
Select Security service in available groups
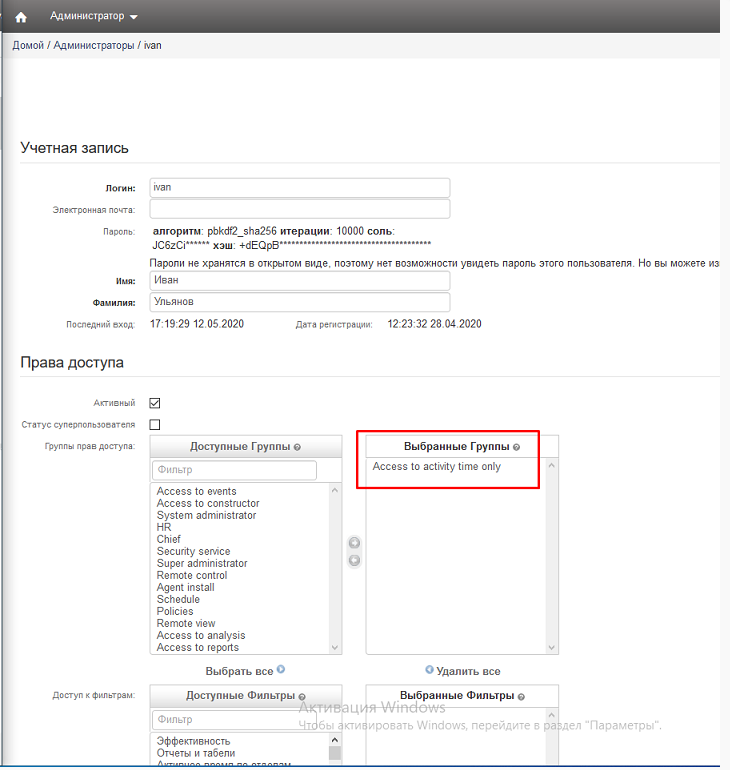(193, 551)
